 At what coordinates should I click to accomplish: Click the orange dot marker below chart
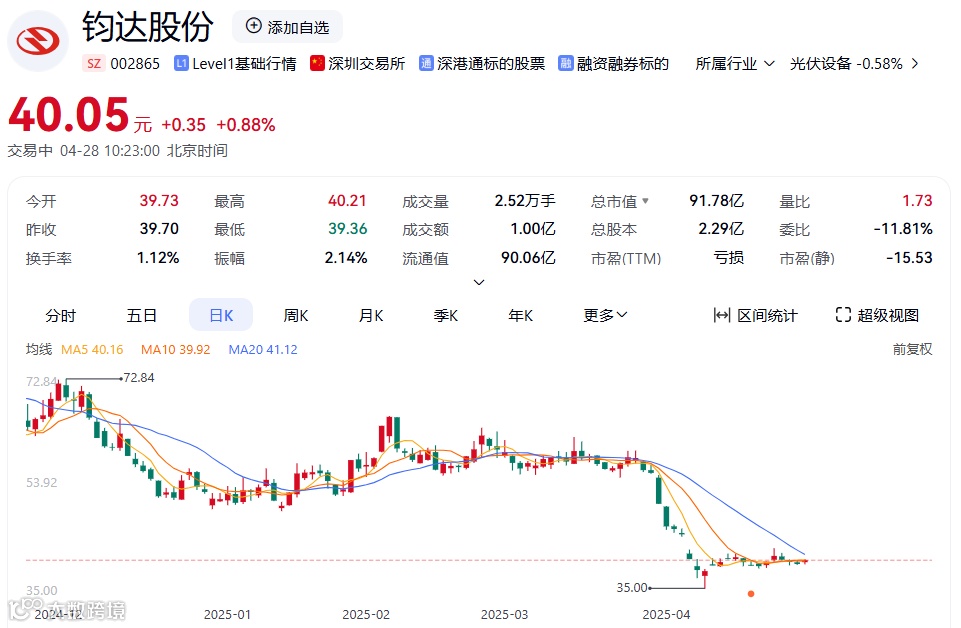pyautogui.click(x=751, y=594)
